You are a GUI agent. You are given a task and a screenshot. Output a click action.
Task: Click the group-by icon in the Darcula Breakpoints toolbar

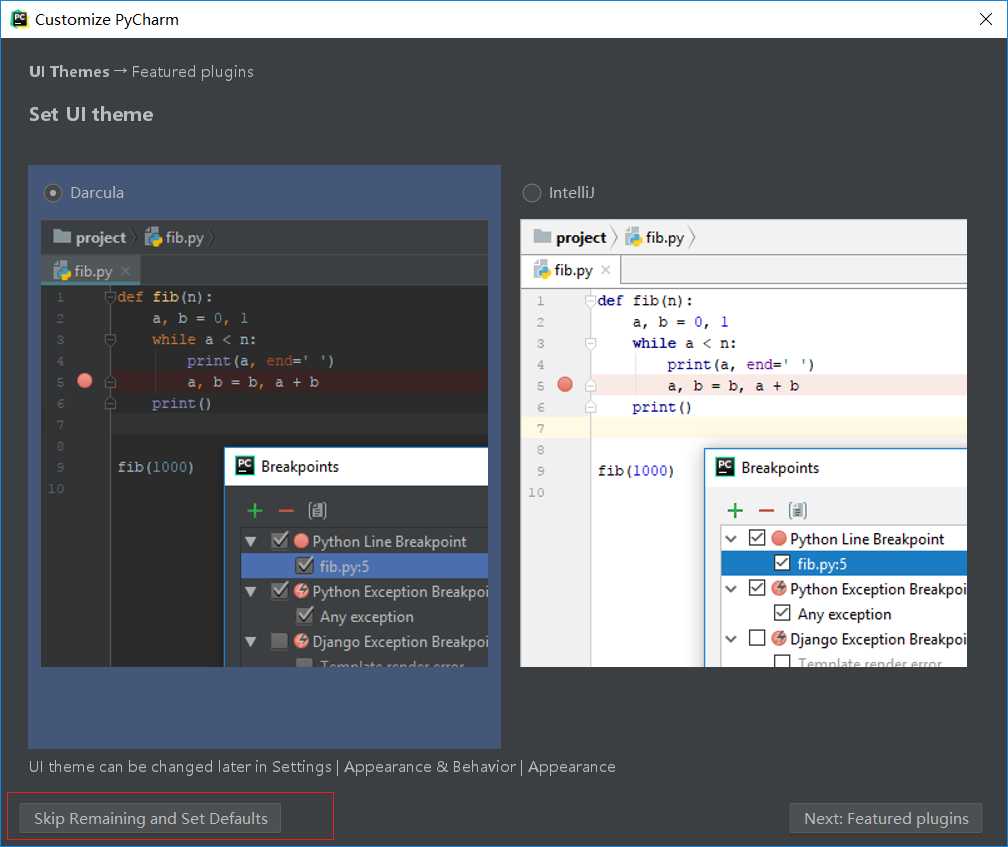318,510
